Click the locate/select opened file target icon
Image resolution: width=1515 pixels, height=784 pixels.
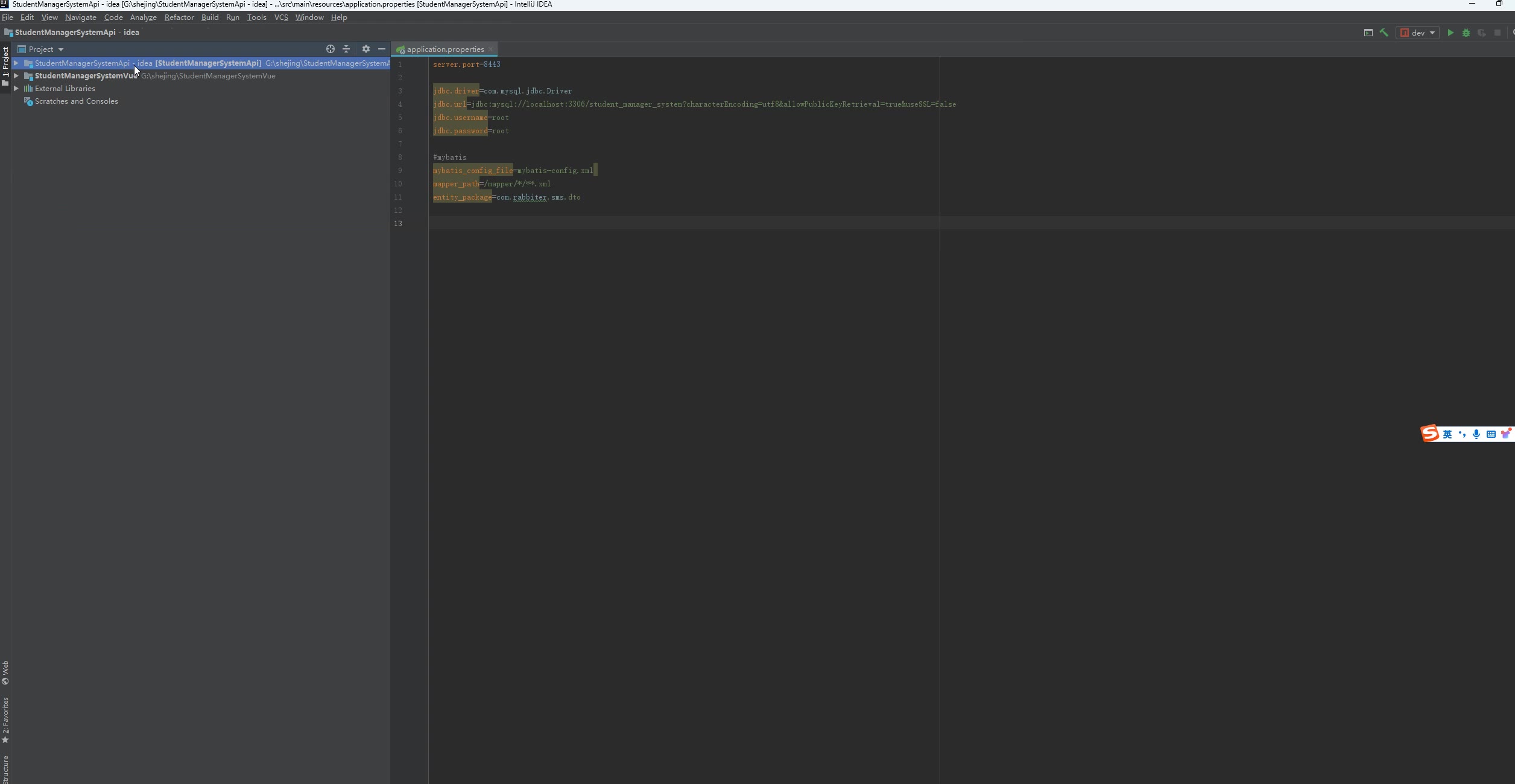click(331, 49)
